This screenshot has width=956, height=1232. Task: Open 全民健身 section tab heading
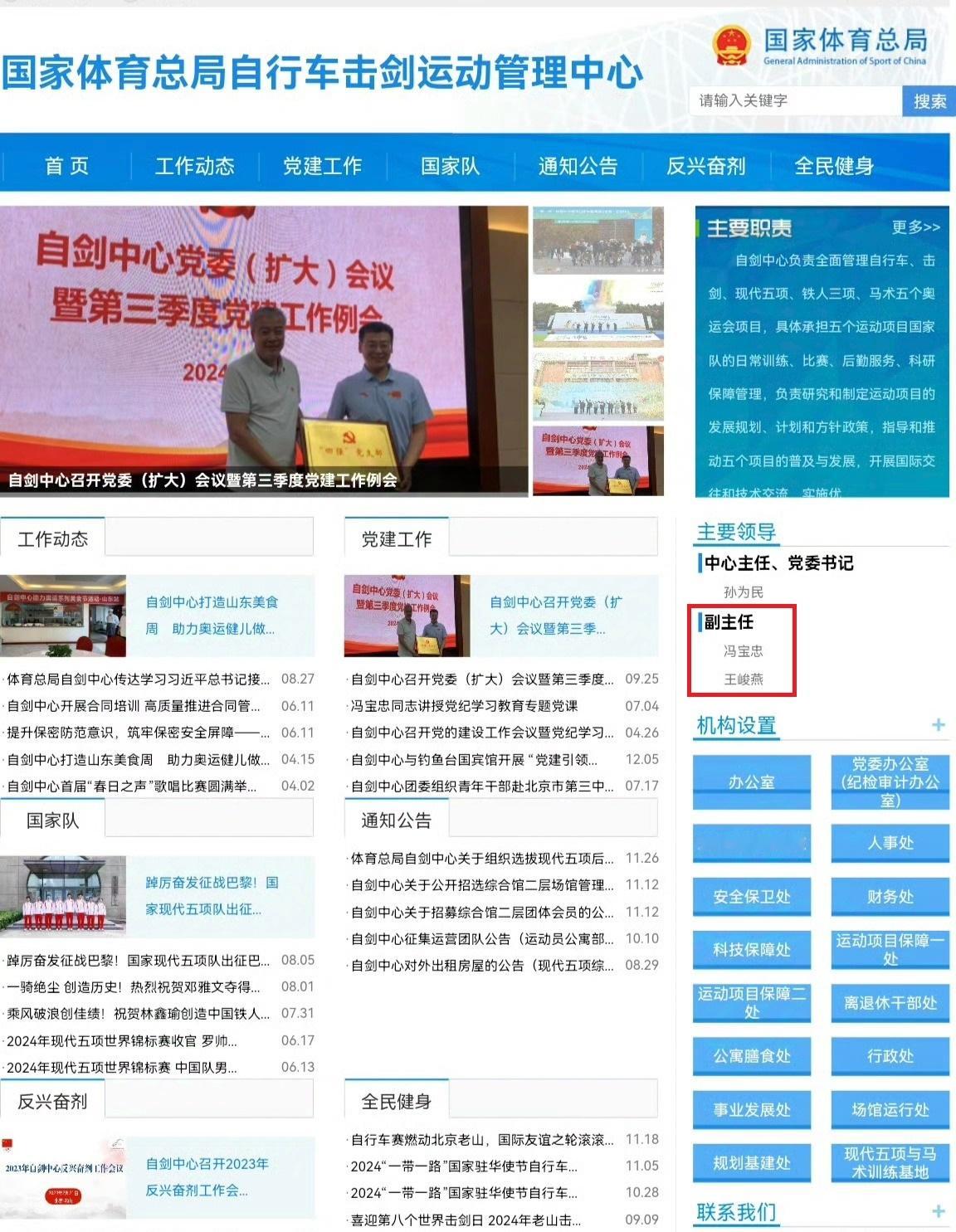coord(397,1102)
